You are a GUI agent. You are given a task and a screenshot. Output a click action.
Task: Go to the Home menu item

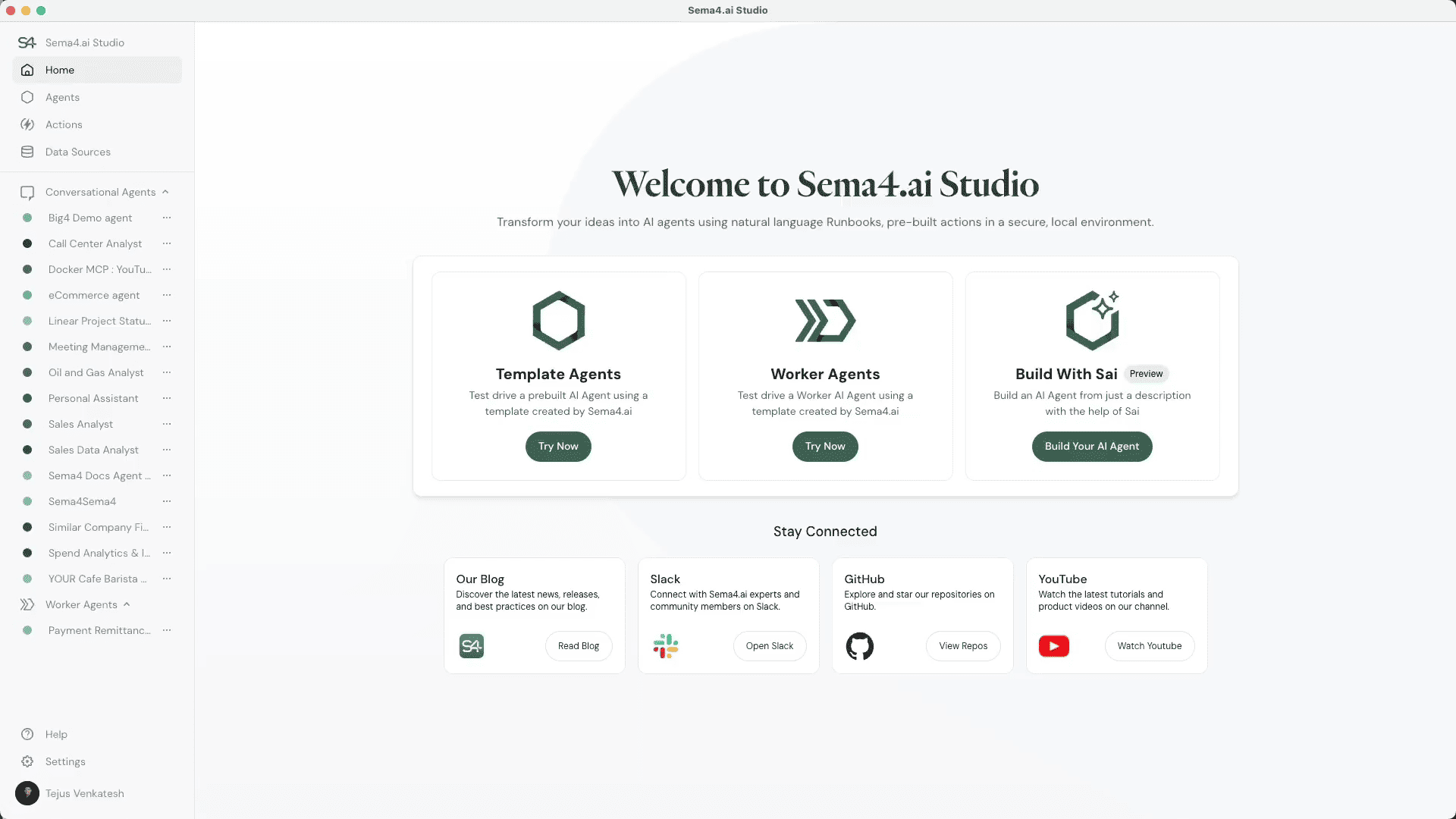point(60,70)
